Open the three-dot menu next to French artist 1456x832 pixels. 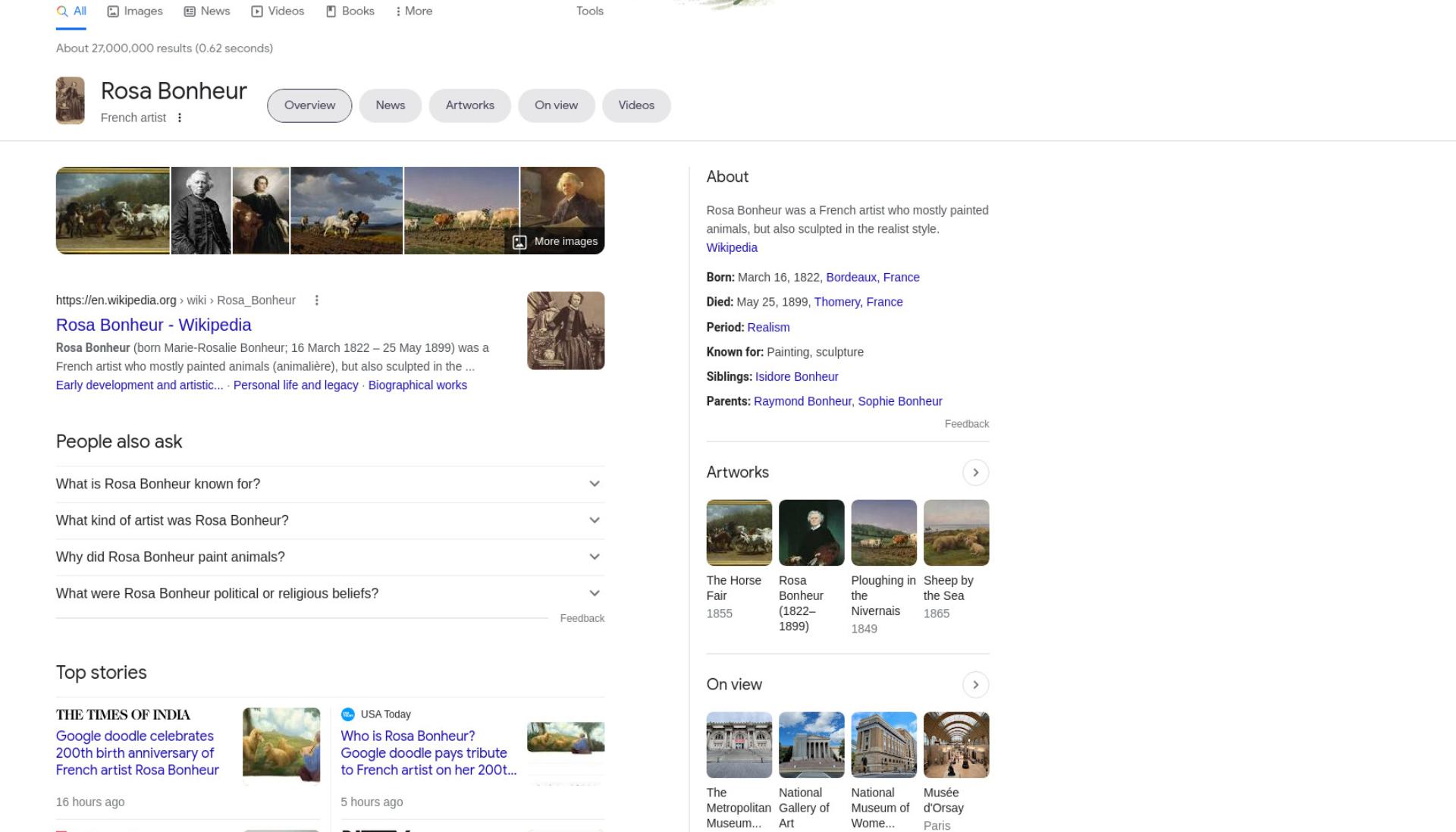point(180,118)
